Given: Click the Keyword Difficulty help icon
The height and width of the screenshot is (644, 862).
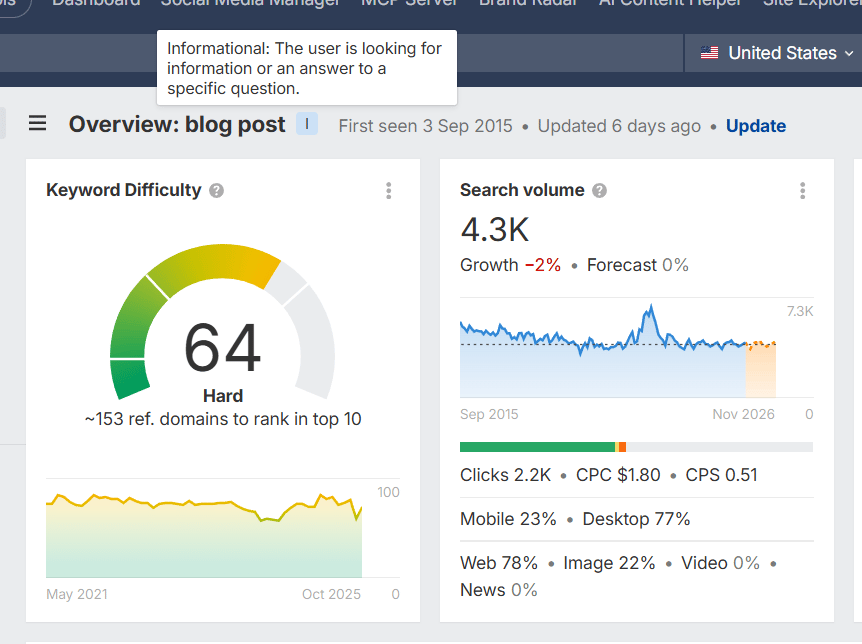Looking at the screenshot, I should [x=217, y=191].
